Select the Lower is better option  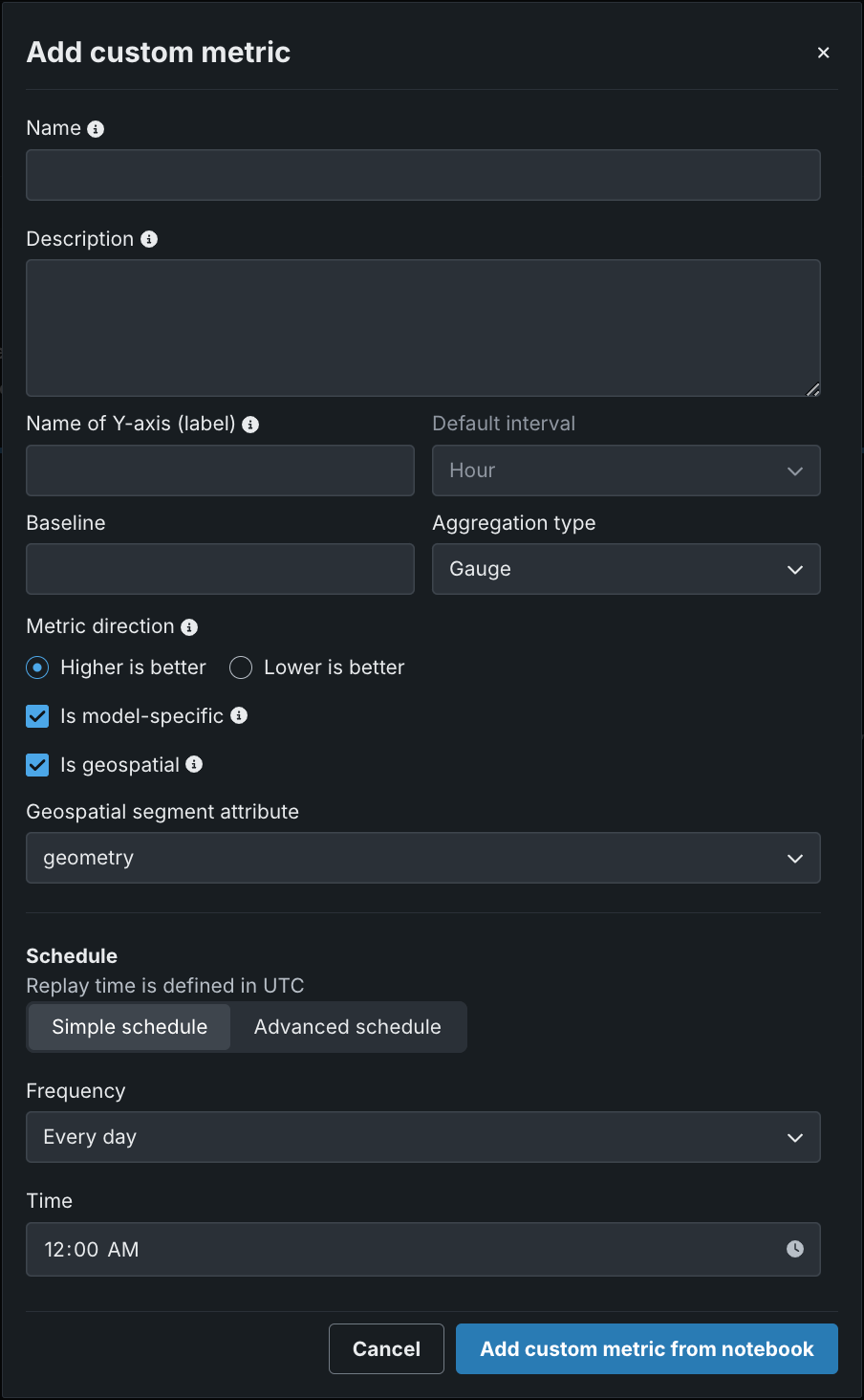click(241, 667)
